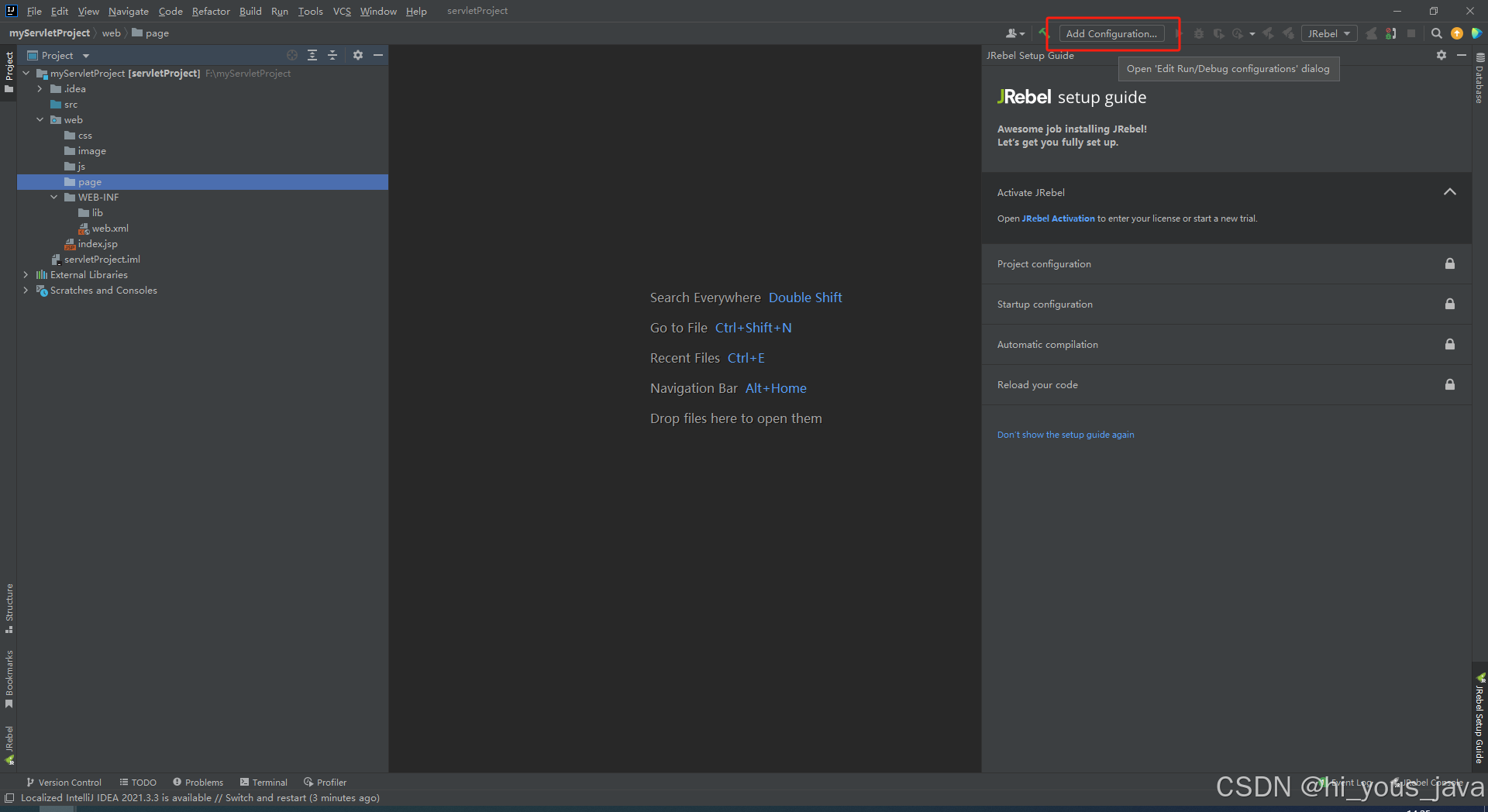Viewport: 1488px width, 812px height.
Task: Hide JRebel Setup Guide with minus icon
Action: (1462, 55)
